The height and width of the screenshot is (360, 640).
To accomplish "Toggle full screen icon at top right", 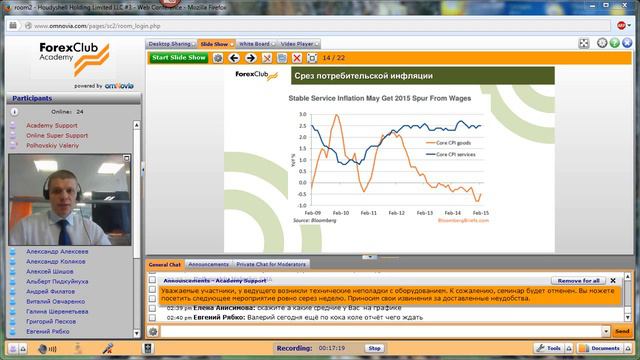I will pos(584,43).
